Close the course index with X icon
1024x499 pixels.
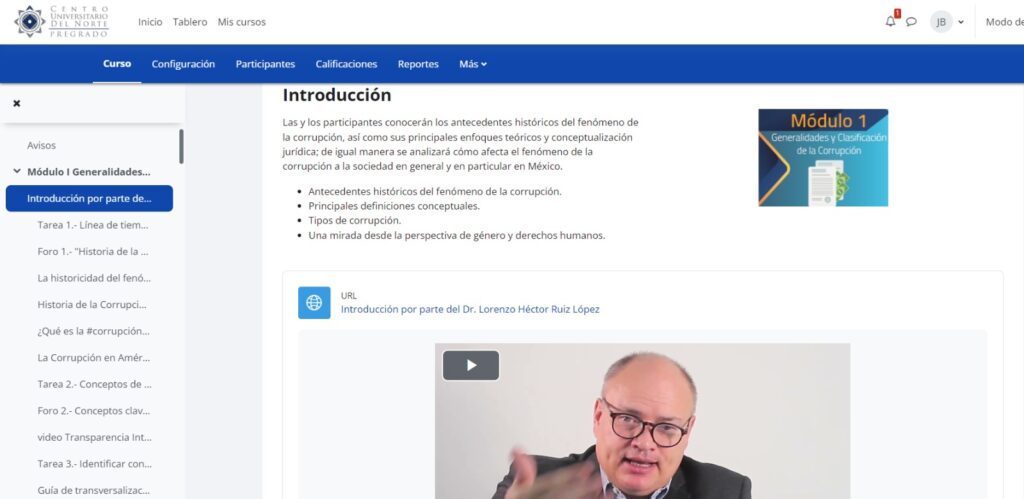click(x=17, y=103)
